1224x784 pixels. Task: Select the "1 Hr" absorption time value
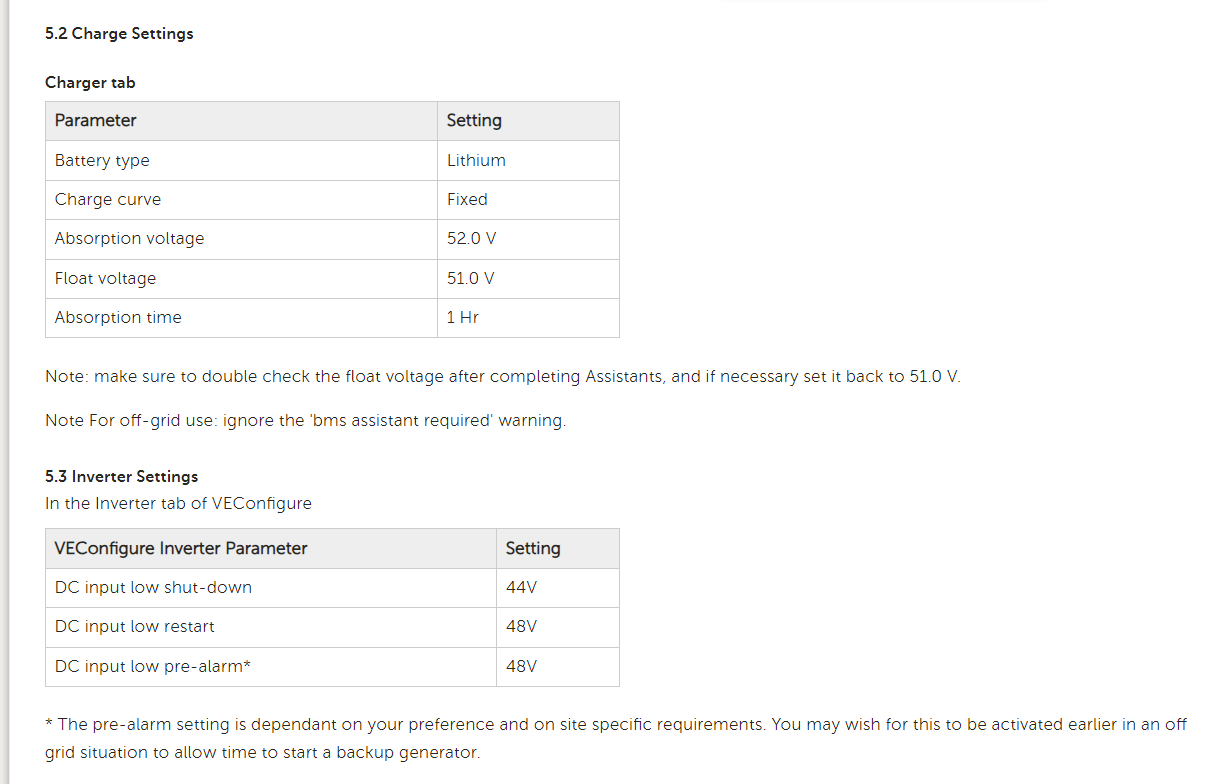tap(462, 317)
